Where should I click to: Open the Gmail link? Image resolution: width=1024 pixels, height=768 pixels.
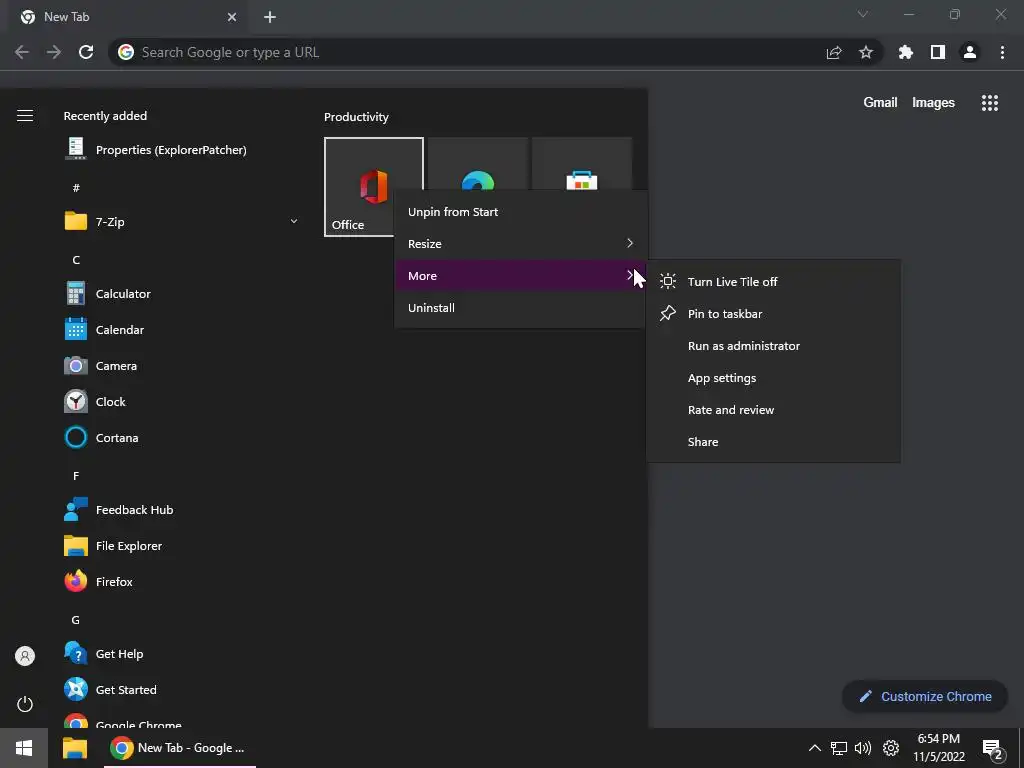click(x=880, y=103)
